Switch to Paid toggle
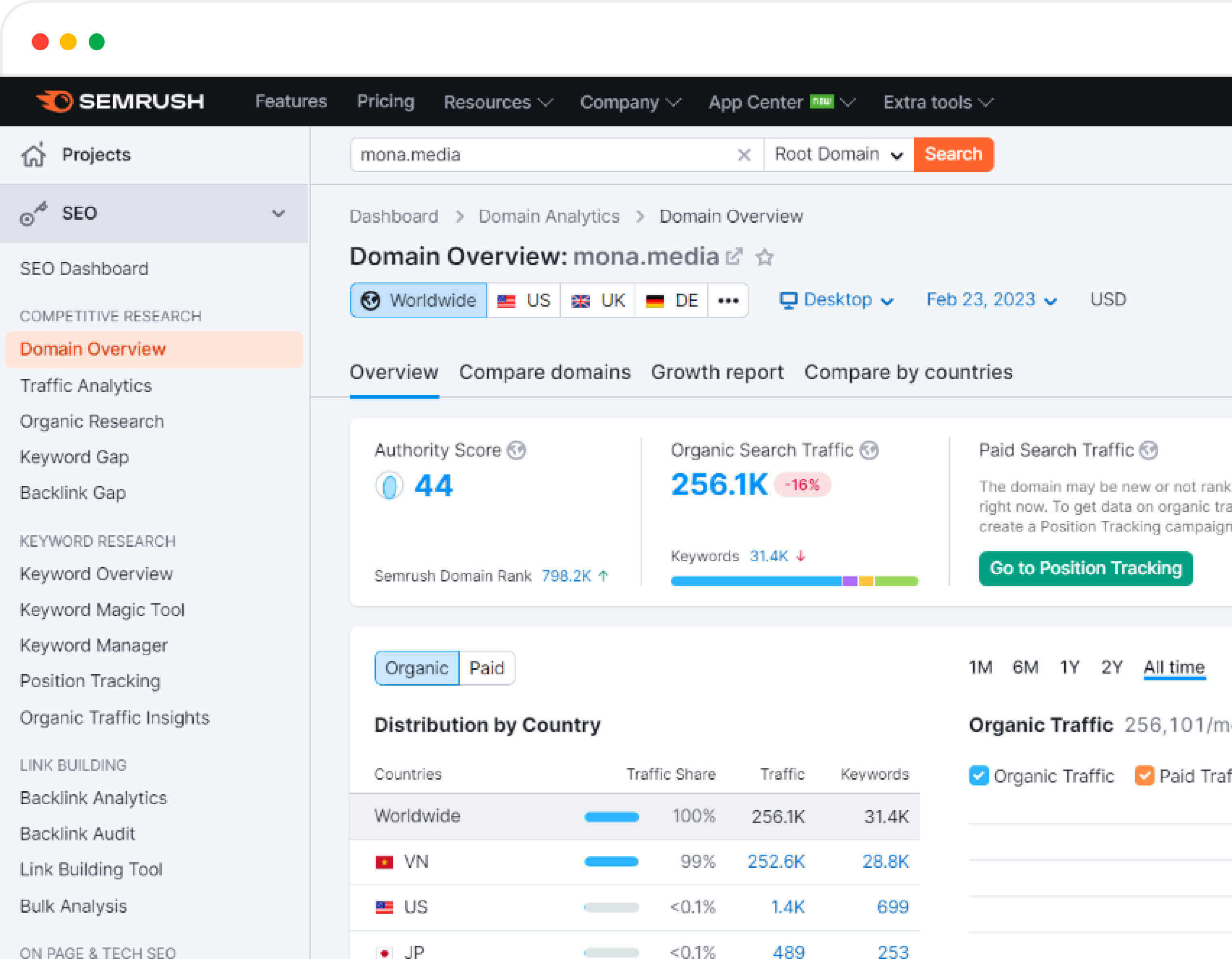Image resolution: width=1232 pixels, height=959 pixels. (487, 668)
